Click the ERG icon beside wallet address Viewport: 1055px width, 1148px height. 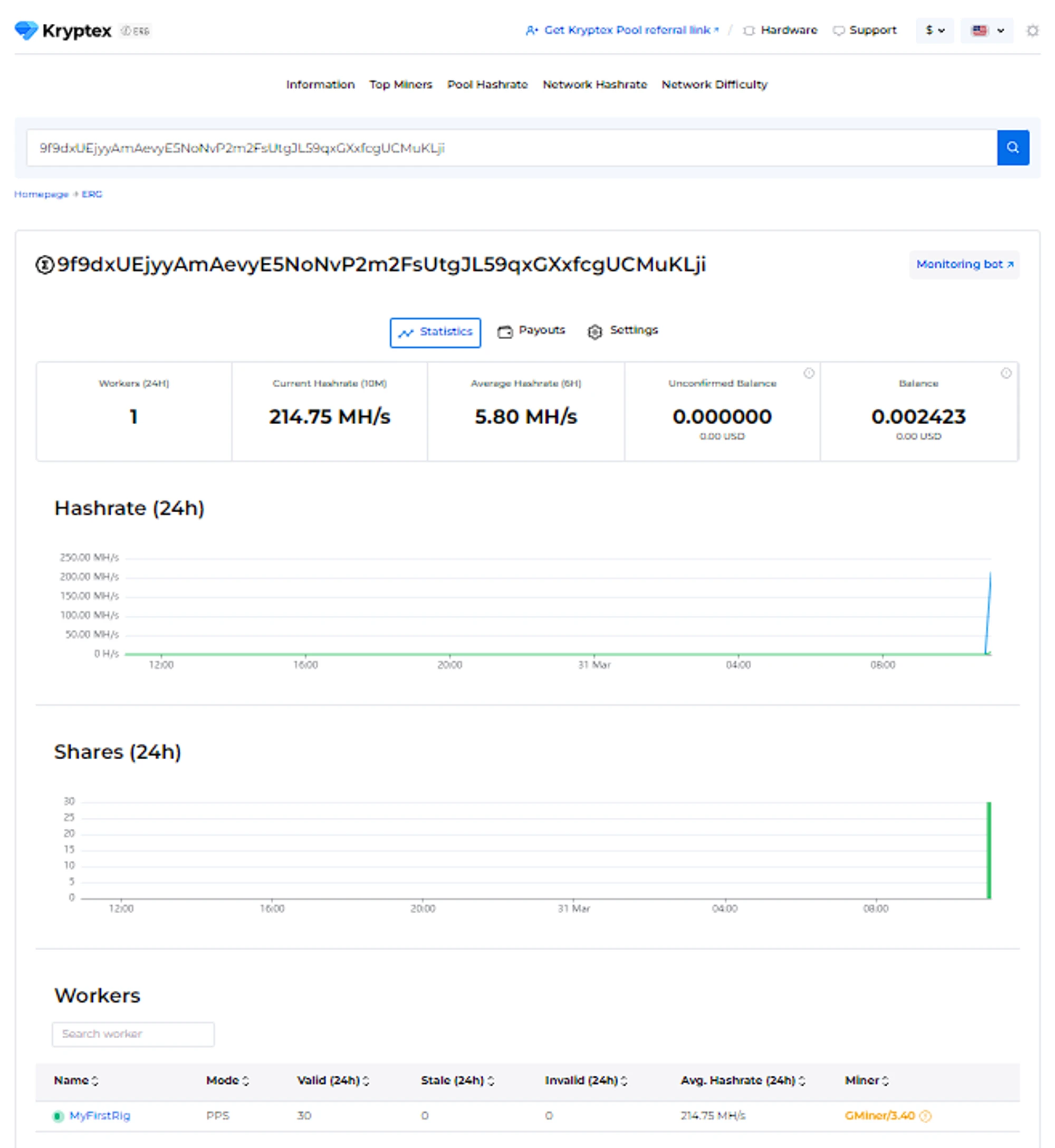[x=44, y=265]
